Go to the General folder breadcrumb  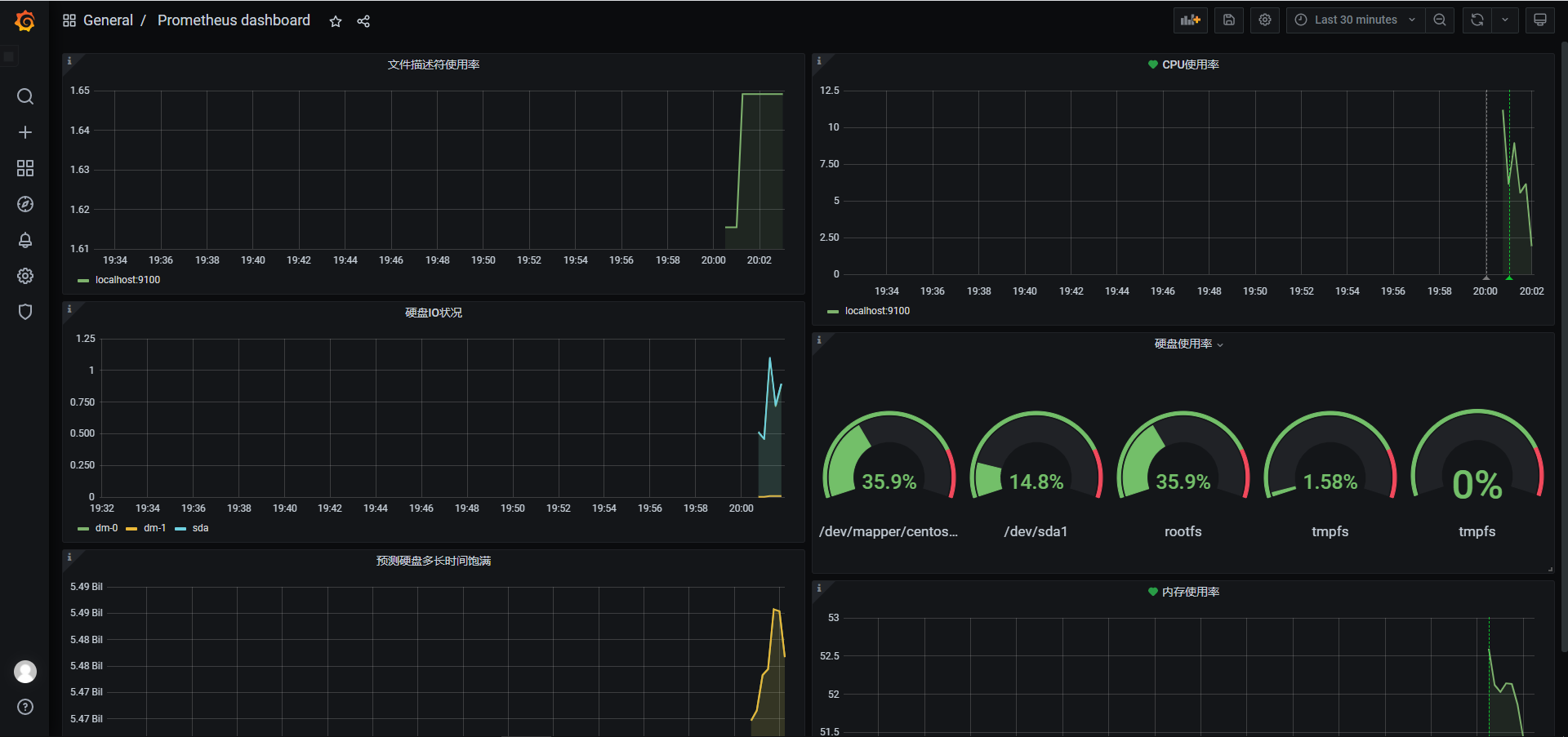pos(108,20)
